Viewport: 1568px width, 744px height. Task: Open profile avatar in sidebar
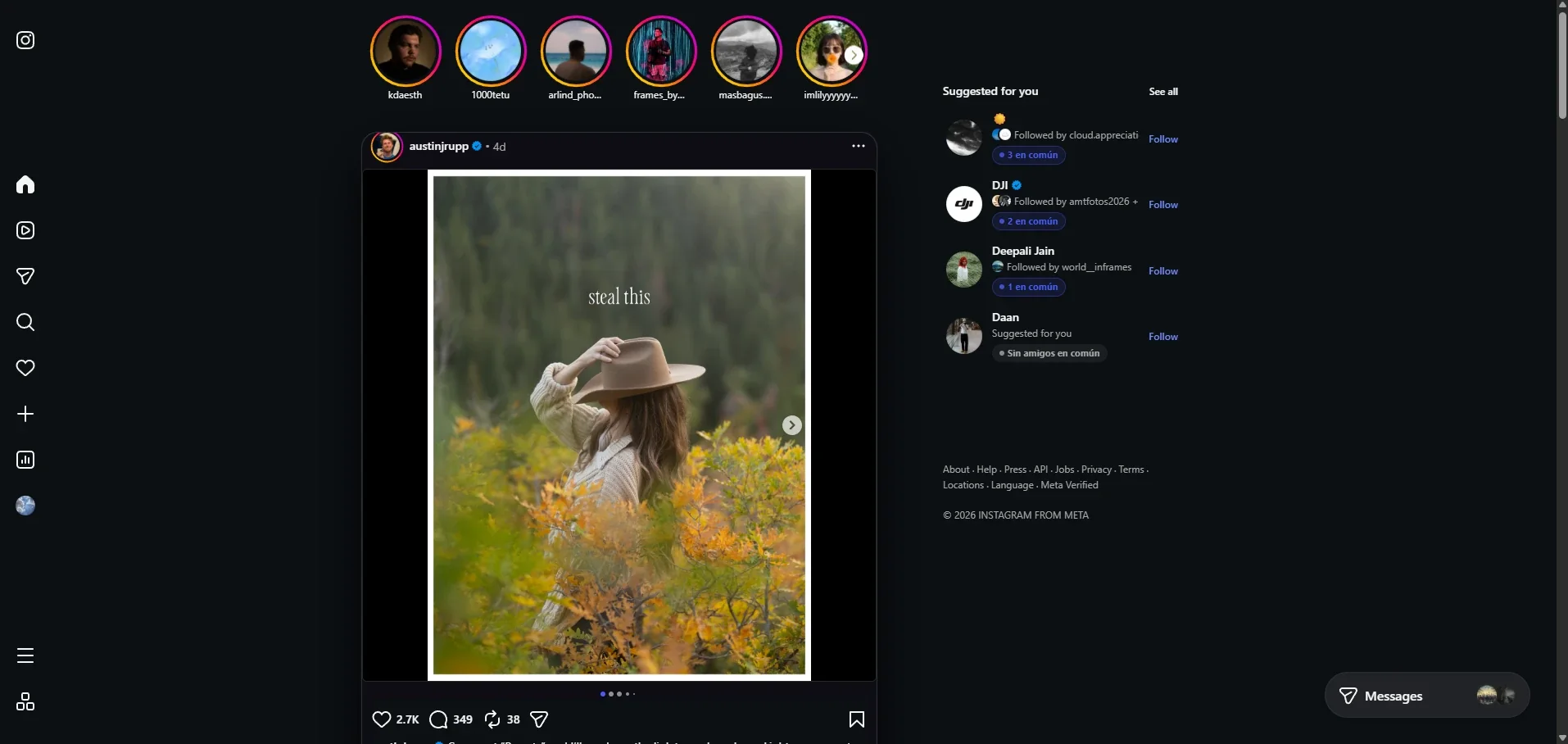click(x=25, y=506)
